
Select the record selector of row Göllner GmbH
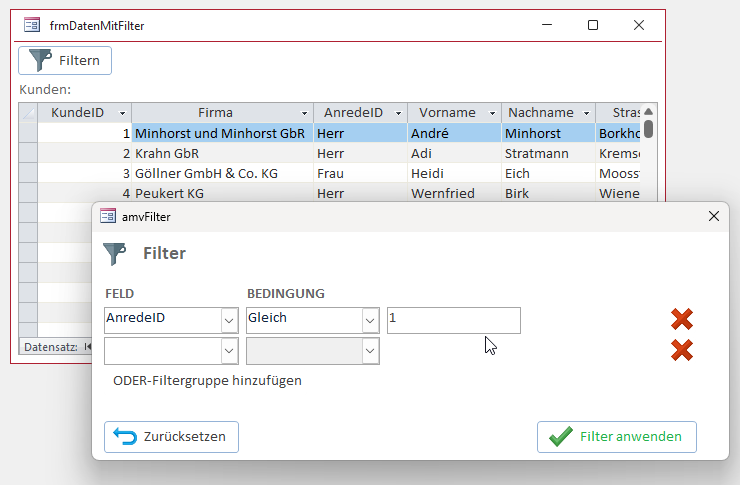tap(28, 173)
